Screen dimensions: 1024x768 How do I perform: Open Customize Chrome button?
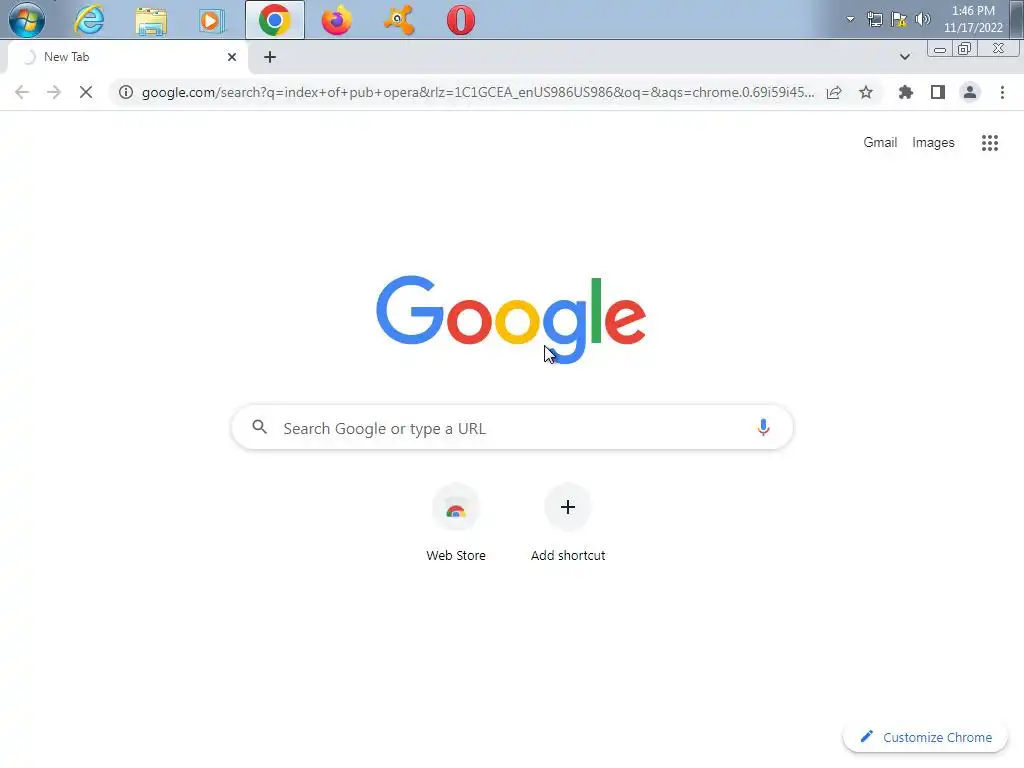925,737
